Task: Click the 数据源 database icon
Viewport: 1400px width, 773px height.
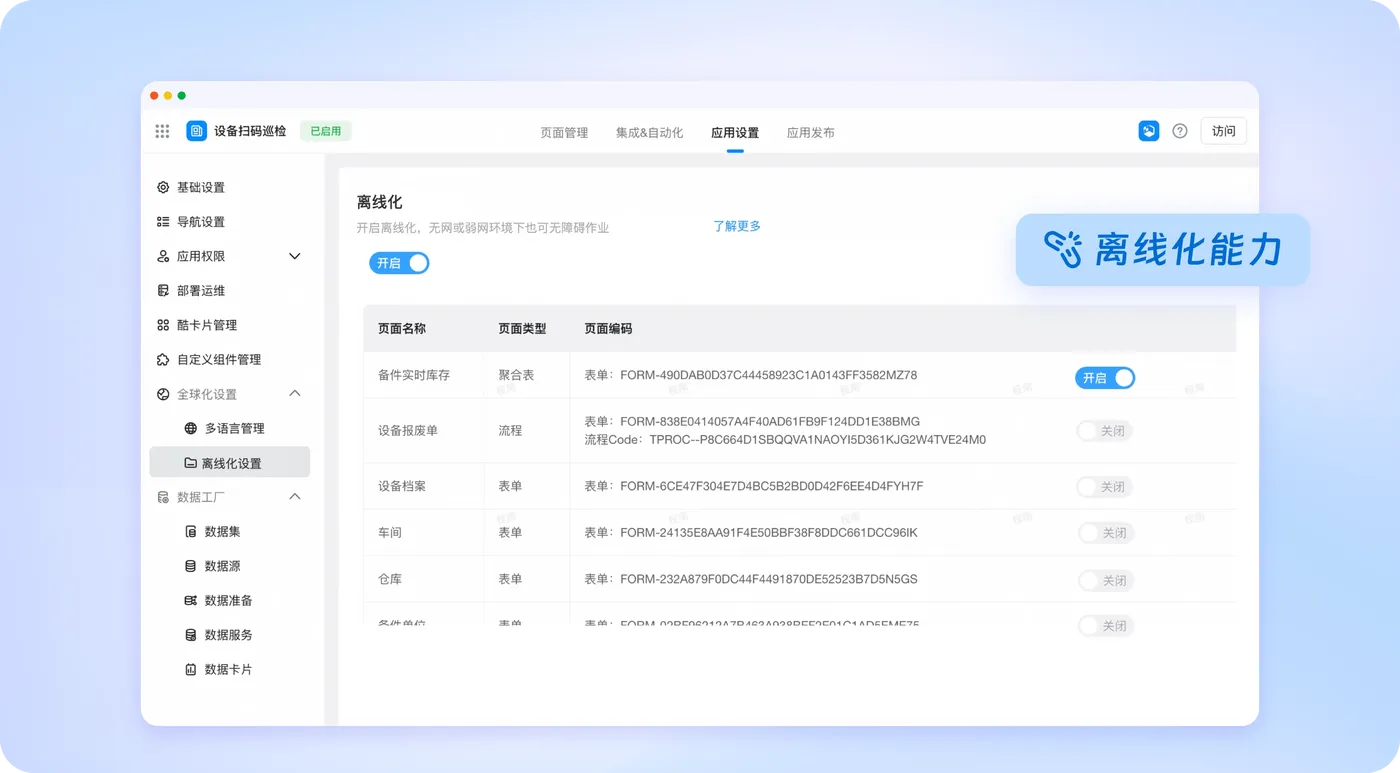Action: coord(191,566)
